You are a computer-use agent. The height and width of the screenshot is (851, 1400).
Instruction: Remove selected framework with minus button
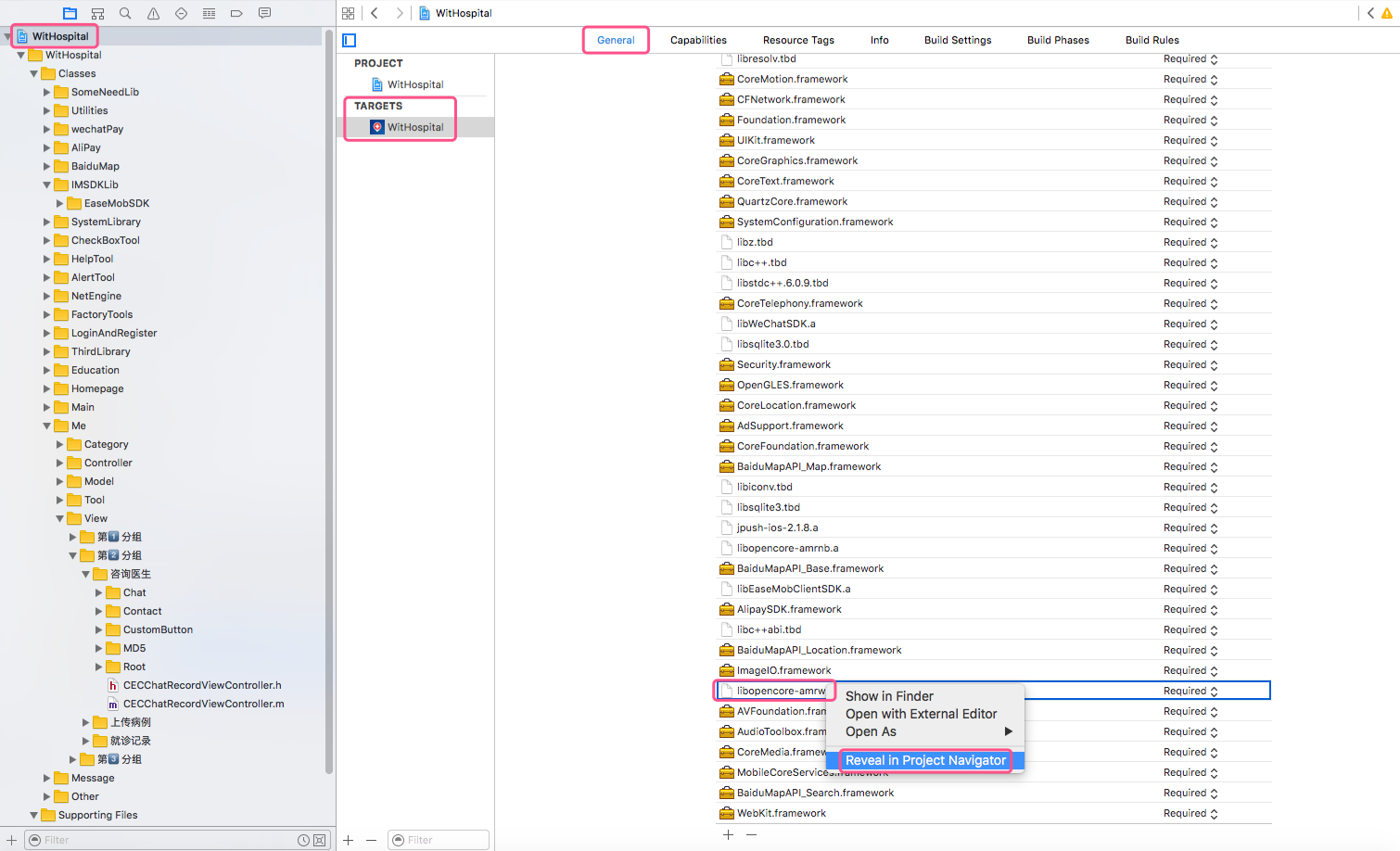tap(751, 834)
